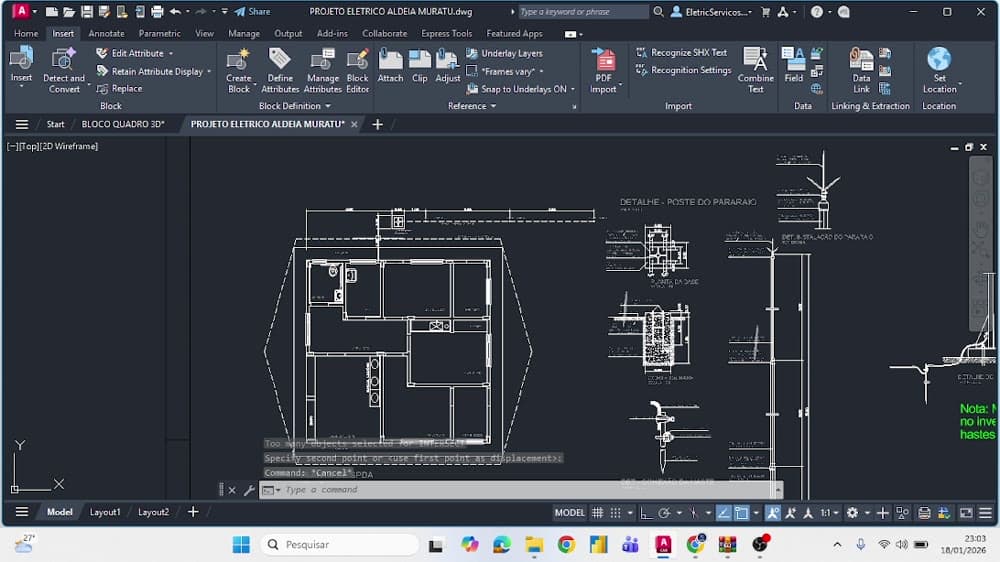Switch to the Annotate ribbon tab

(x=107, y=33)
